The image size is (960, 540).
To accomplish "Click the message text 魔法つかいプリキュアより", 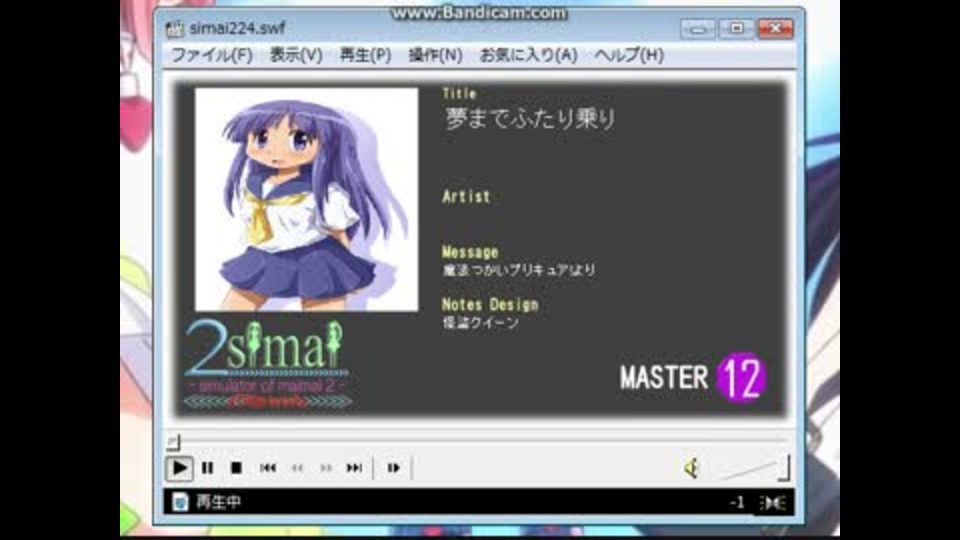I will pos(519,270).
